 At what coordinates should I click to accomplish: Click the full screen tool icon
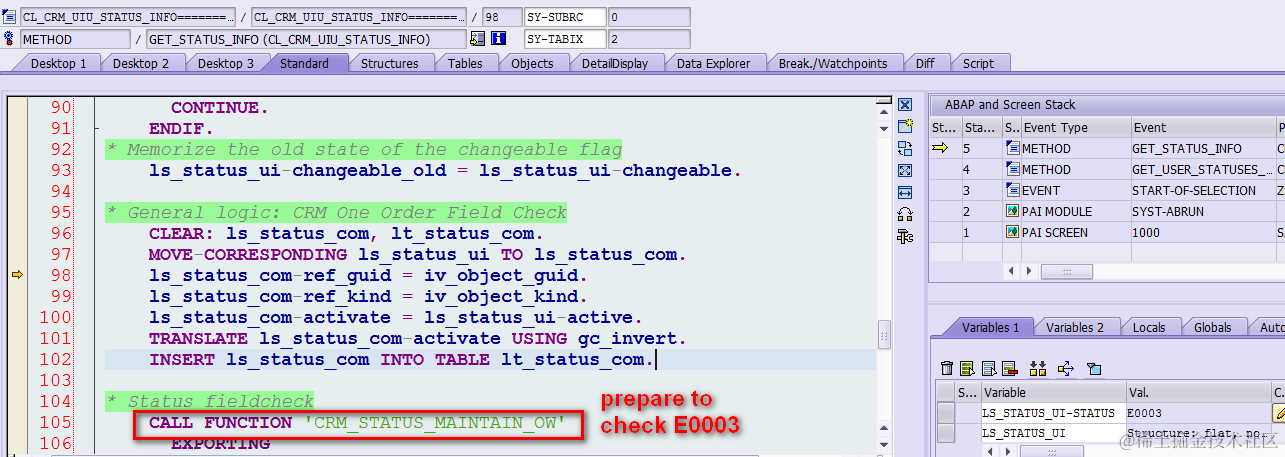coord(905,170)
